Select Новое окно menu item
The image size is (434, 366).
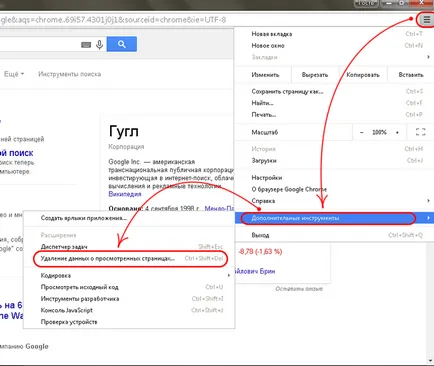[x=335, y=45]
